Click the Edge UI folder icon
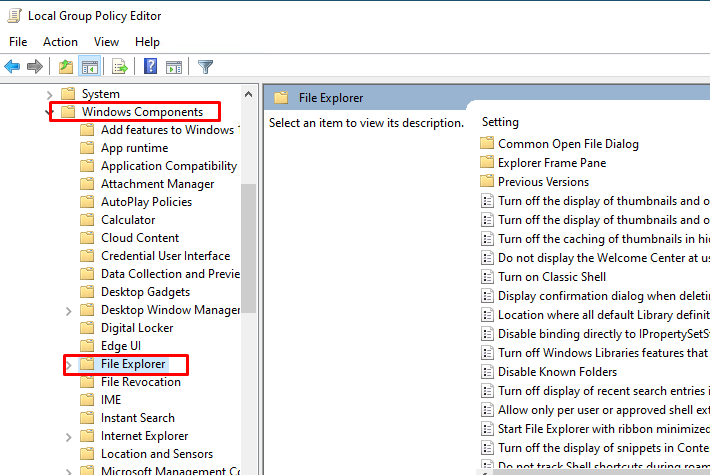This screenshot has width=710, height=475. click(x=87, y=346)
